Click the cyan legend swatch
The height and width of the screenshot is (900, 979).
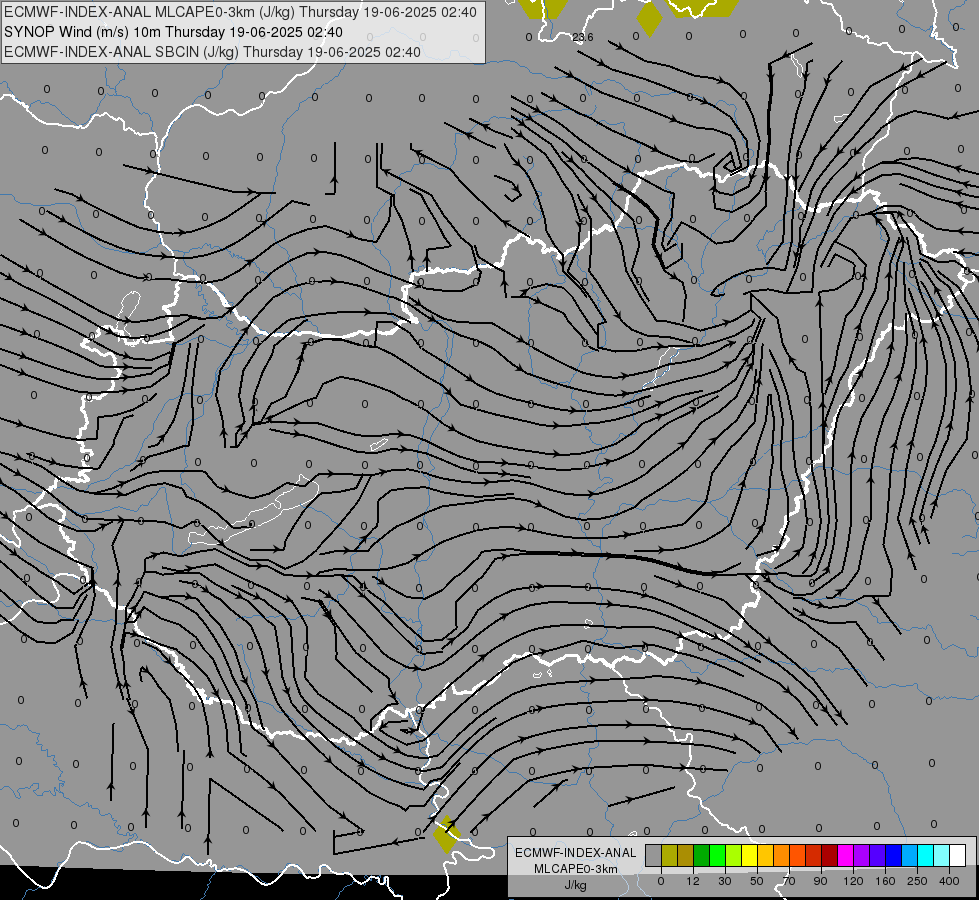(x=926, y=856)
